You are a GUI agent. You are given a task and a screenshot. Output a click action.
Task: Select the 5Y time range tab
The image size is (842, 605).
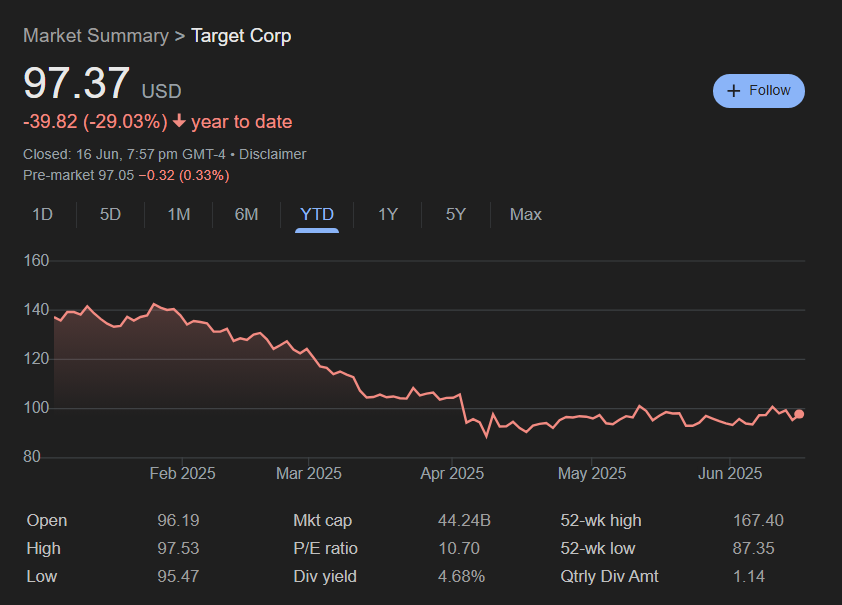click(x=456, y=215)
